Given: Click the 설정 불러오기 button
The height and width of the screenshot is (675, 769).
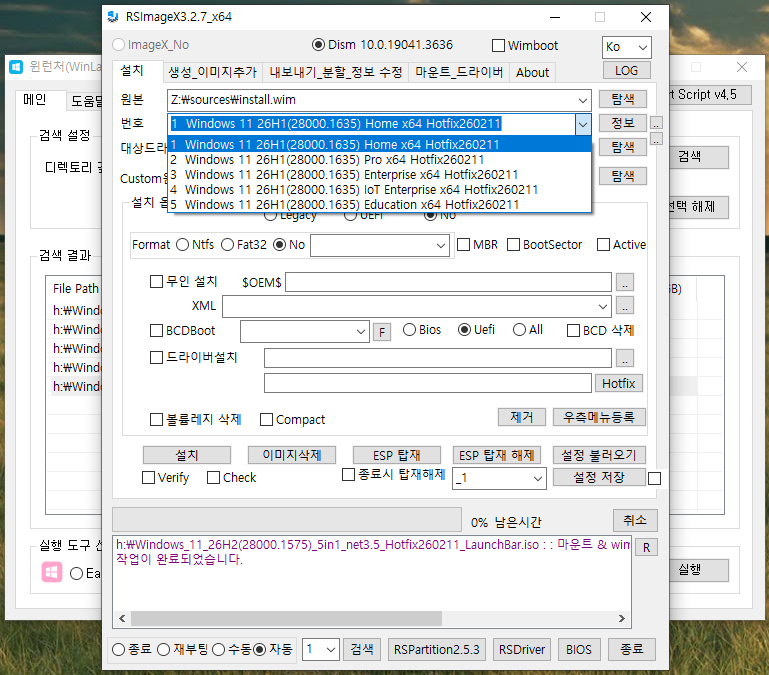Looking at the screenshot, I should pos(599,455).
